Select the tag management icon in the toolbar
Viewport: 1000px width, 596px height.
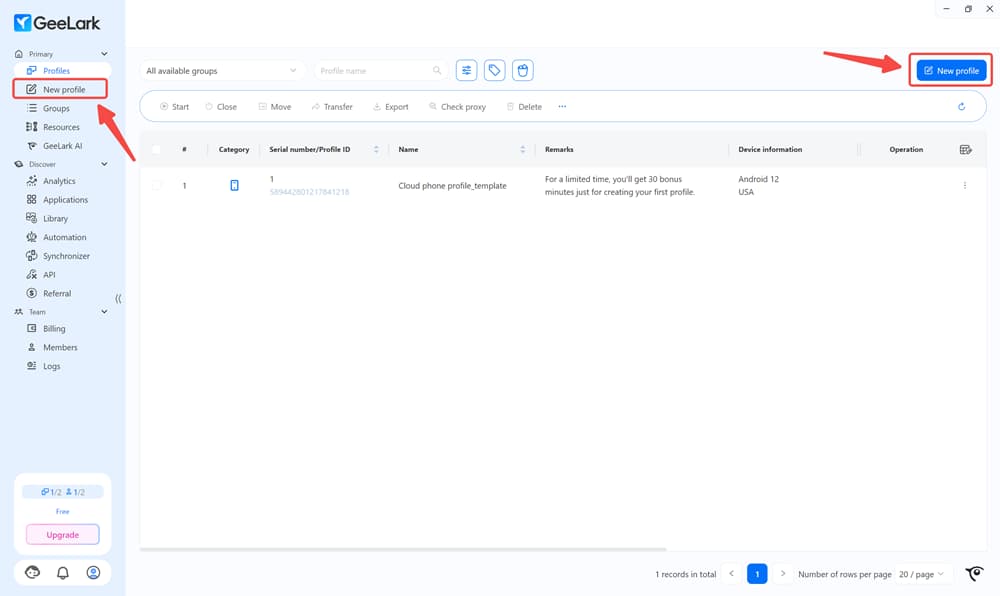494,70
